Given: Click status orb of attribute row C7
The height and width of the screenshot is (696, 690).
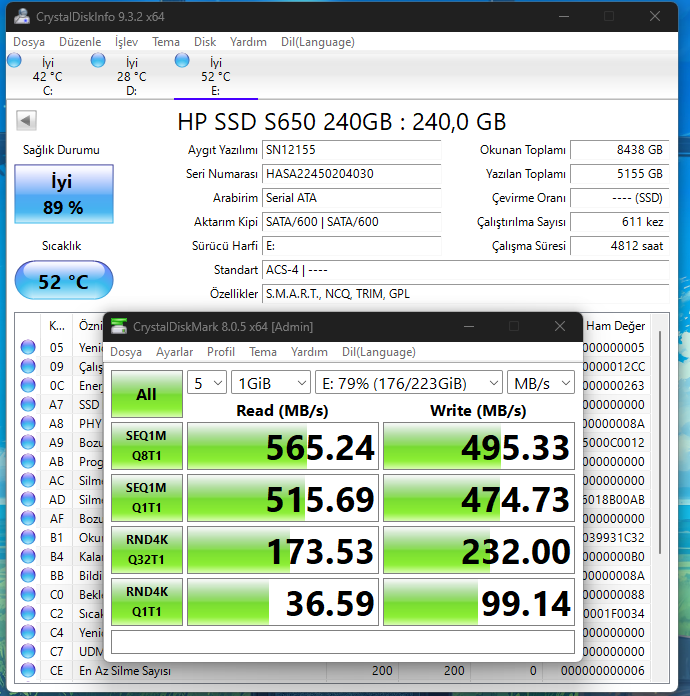Looking at the screenshot, I should point(28,652).
